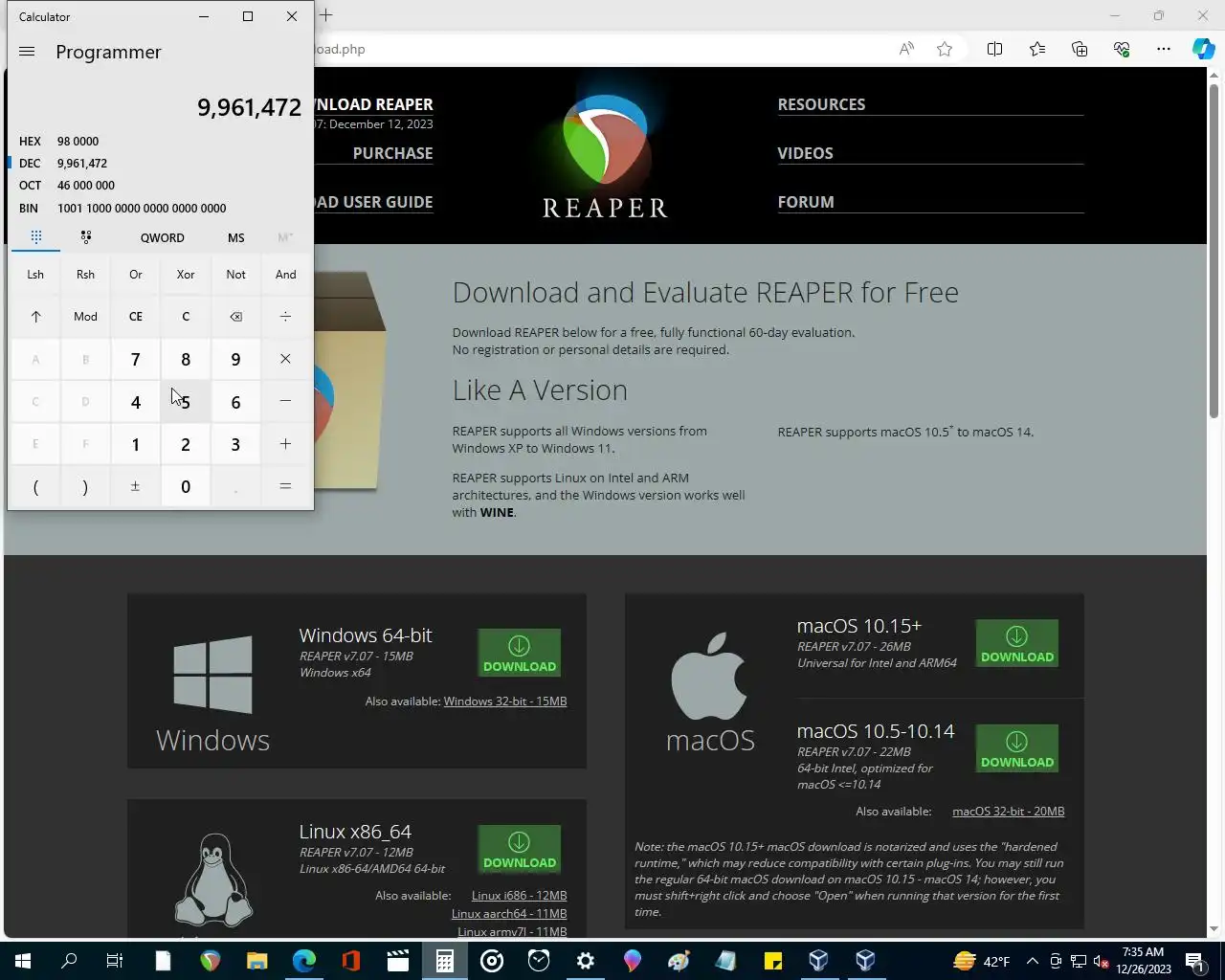
Task: Click the read aloud icon in address bar
Action: (905, 49)
